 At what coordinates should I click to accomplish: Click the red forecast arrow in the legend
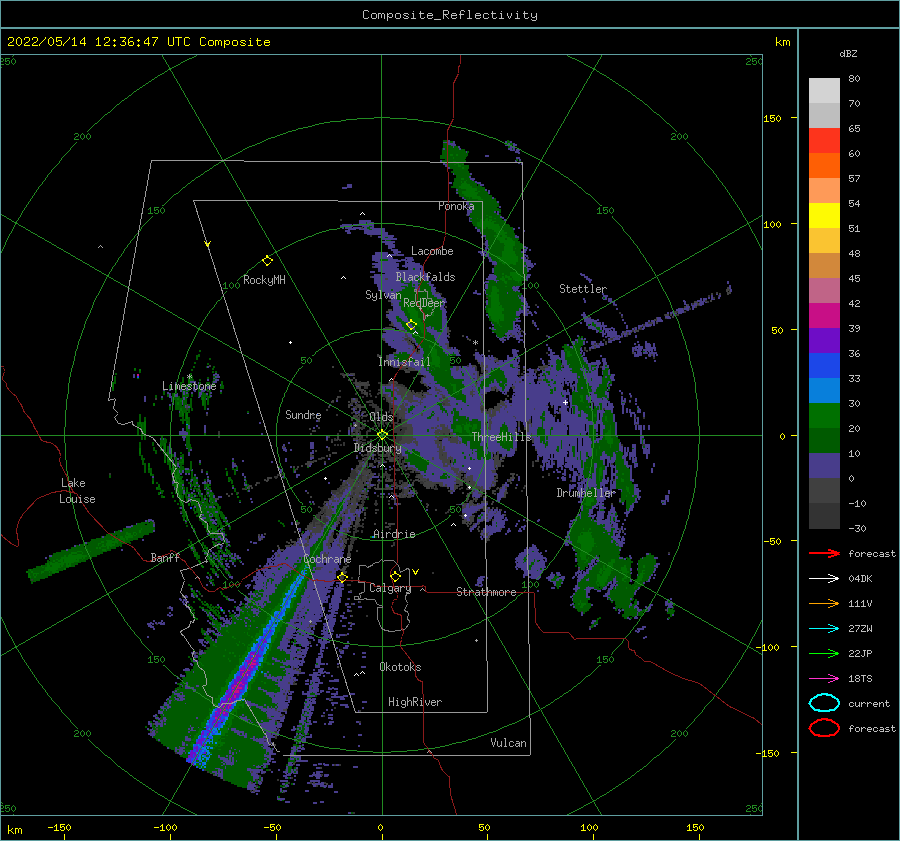click(824, 553)
